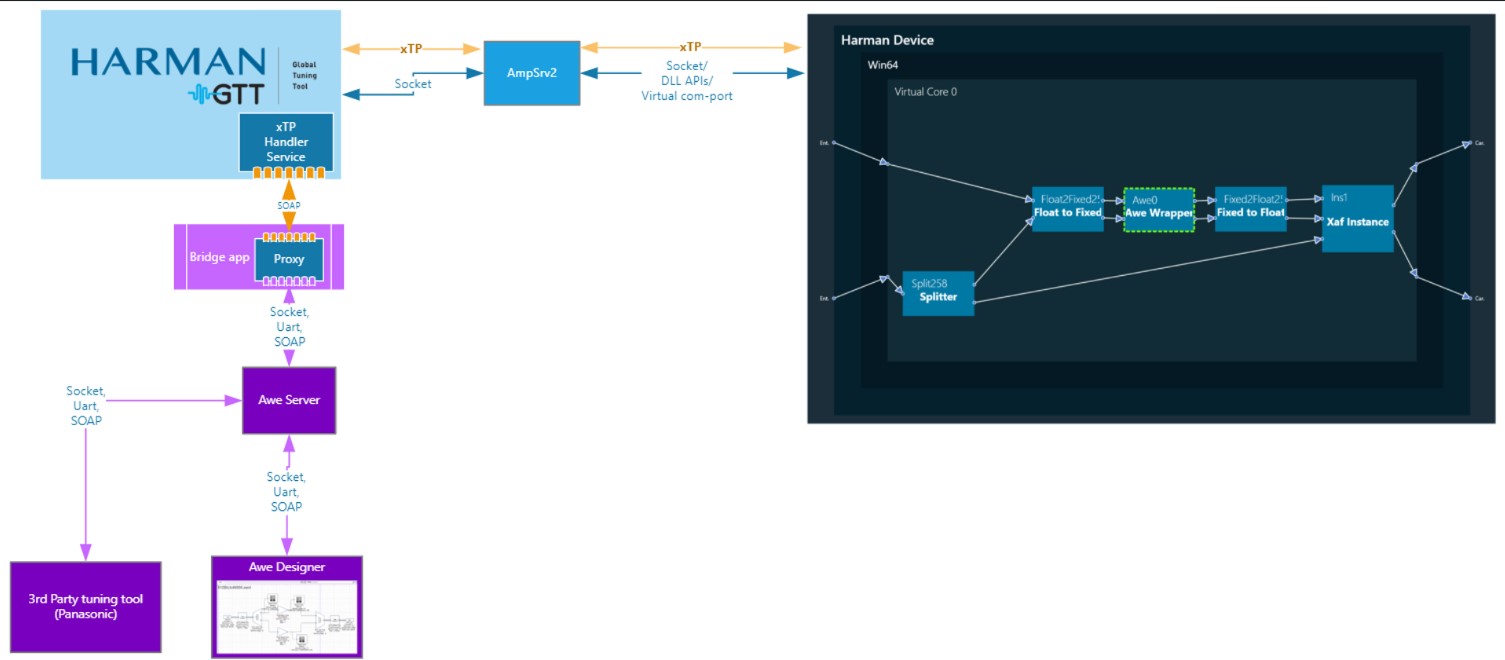
Task: Click the 'Harman Device' panel title
Action: [887, 40]
